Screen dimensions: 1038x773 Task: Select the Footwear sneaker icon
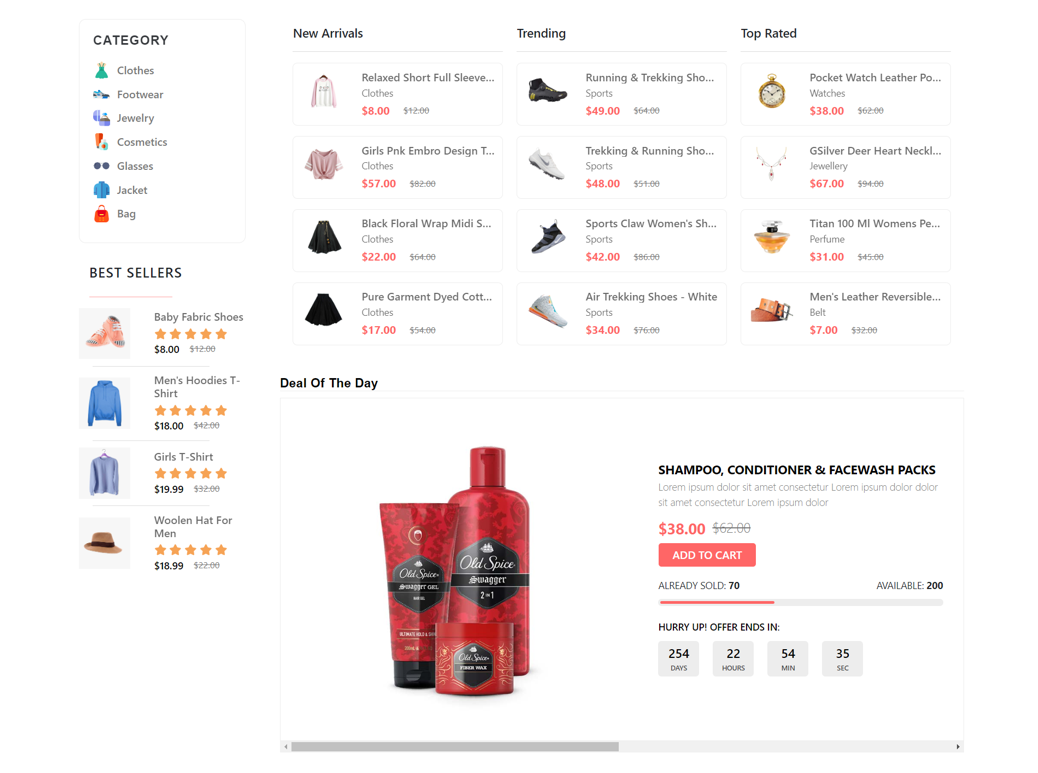tap(101, 95)
